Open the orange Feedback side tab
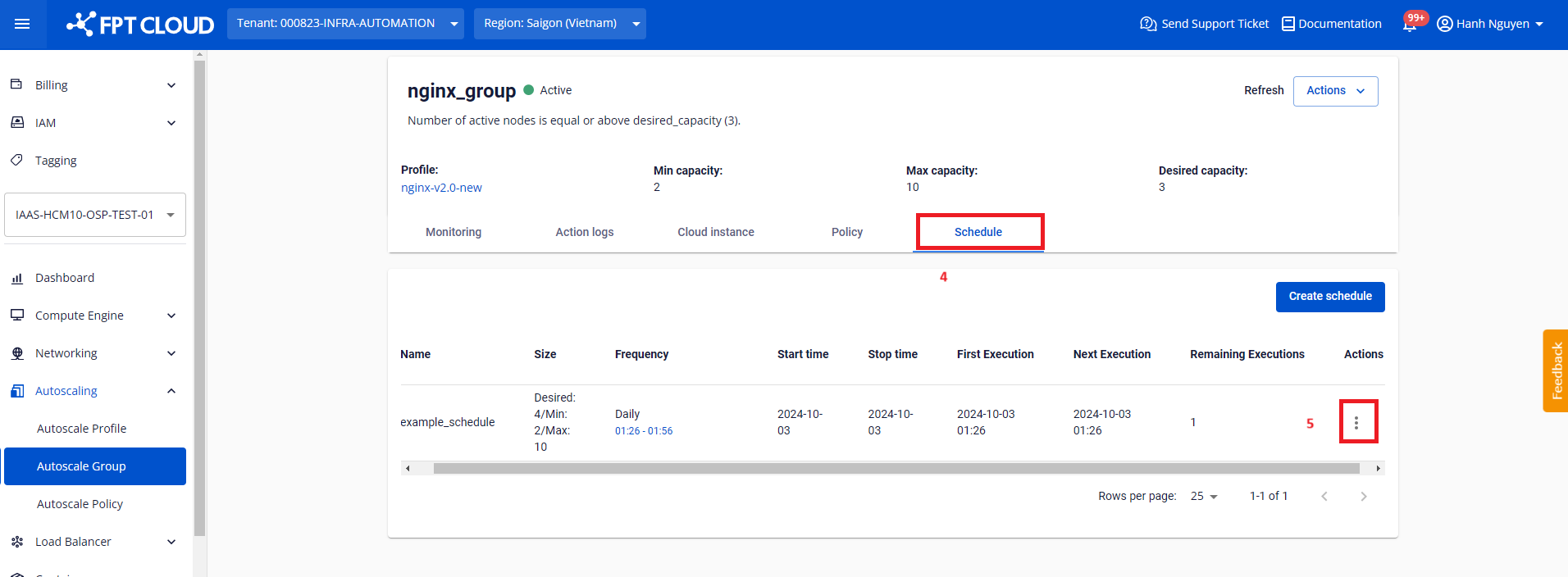1568x577 pixels. [x=1555, y=370]
